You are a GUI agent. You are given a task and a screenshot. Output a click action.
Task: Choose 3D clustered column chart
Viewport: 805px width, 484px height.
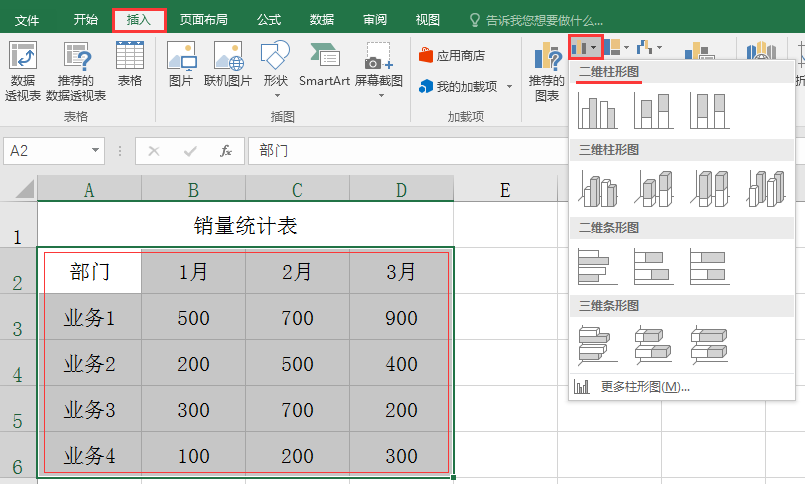597,188
